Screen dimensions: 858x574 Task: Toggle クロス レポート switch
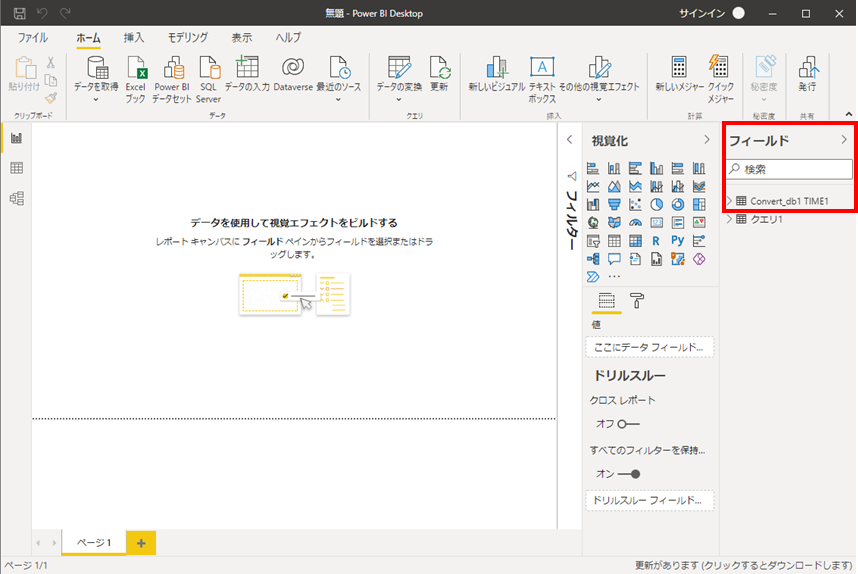click(627, 424)
